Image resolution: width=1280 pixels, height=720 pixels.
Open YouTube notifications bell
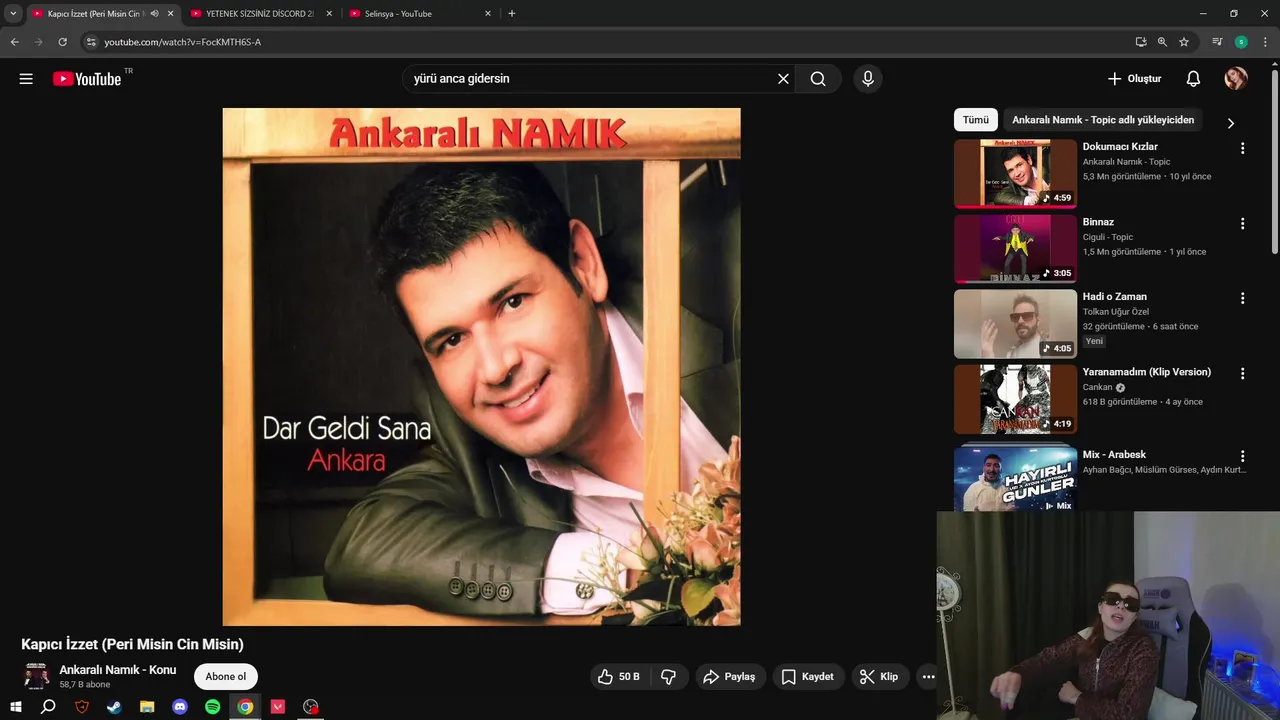coord(1193,79)
